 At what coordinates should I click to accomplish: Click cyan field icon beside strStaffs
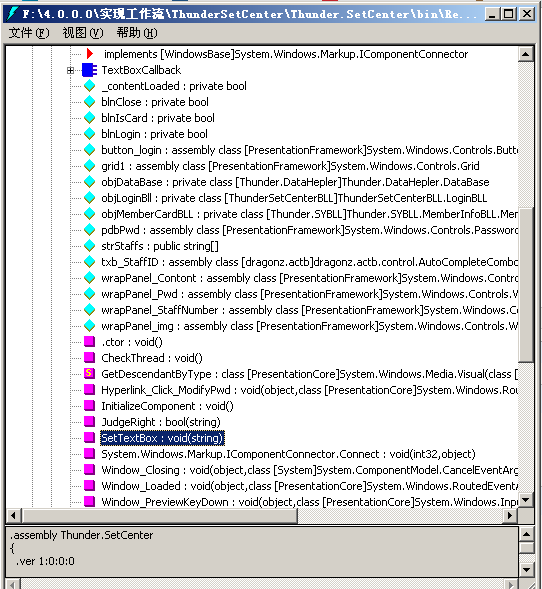[89, 246]
